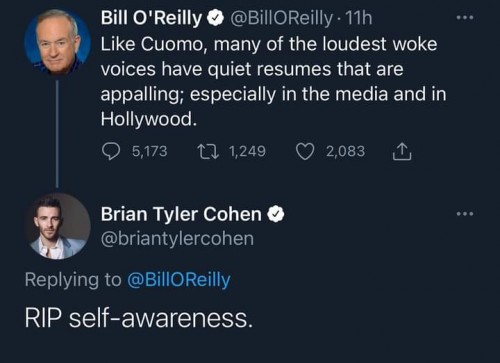500x363 pixels.
Task: Select the 'RIP self-awareness.' reply text
Action: tap(139, 318)
